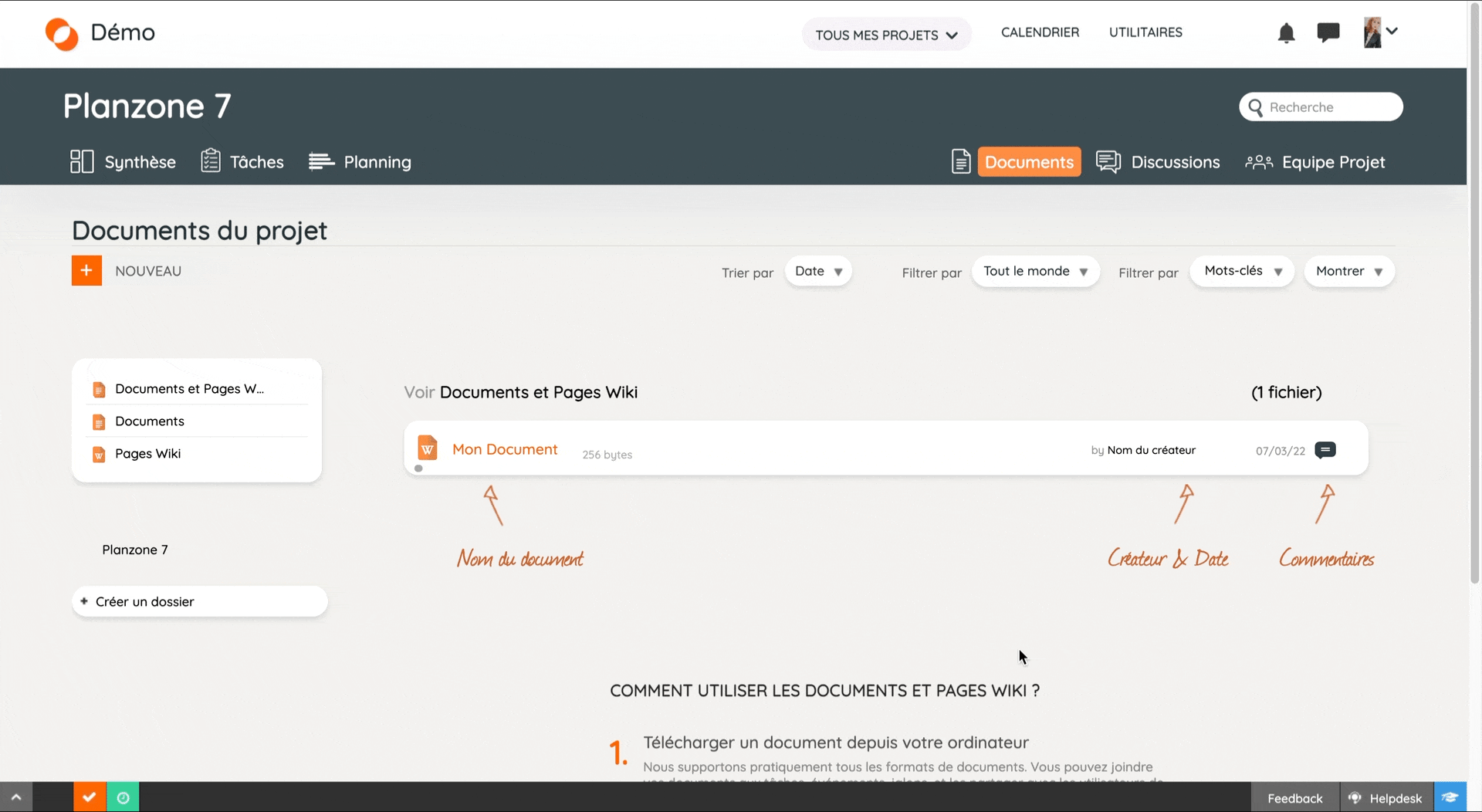Viewport: 1482px width, 812px height.
Task: Click the notifications bell icon
Action: 1286,33
